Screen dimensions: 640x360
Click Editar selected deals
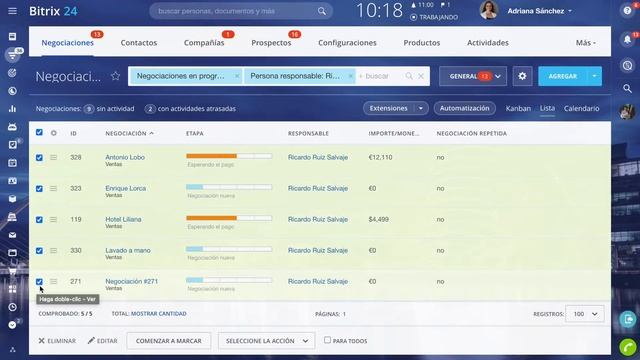point(103,340)
